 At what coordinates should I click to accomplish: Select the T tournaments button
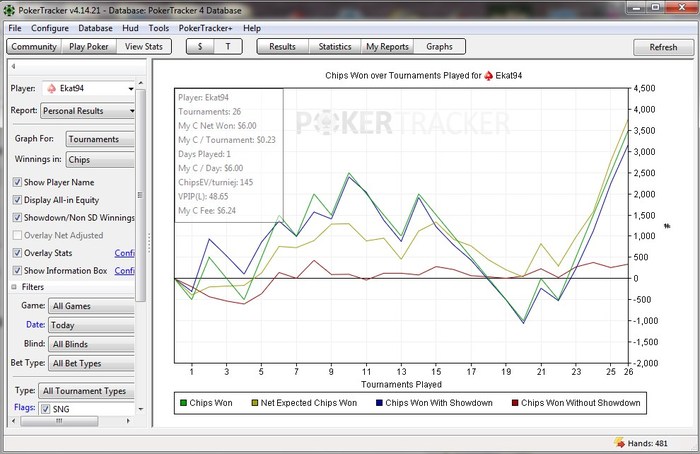tap(228, 46)
